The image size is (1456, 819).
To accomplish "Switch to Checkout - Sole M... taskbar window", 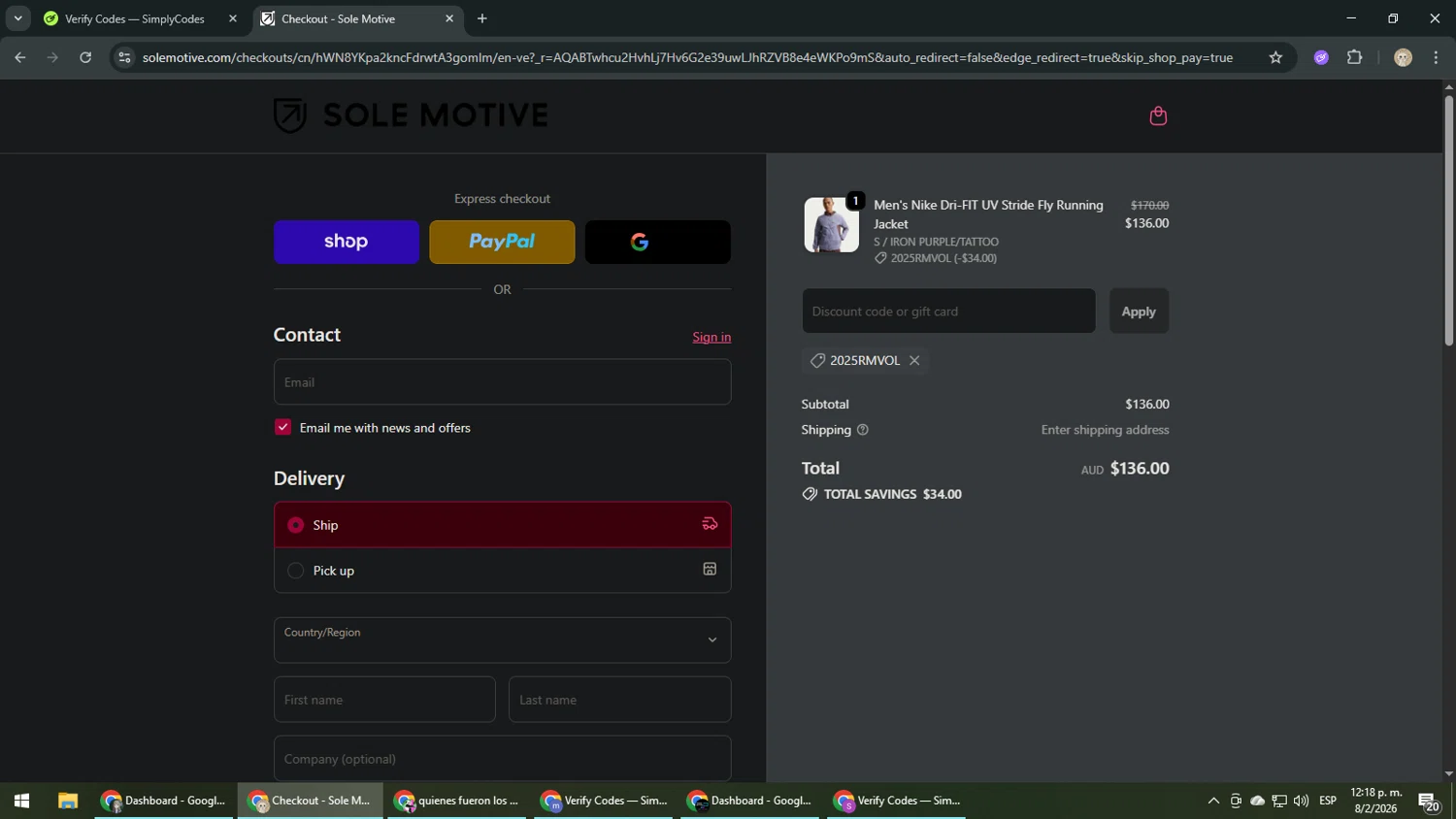I will (310, 801).
